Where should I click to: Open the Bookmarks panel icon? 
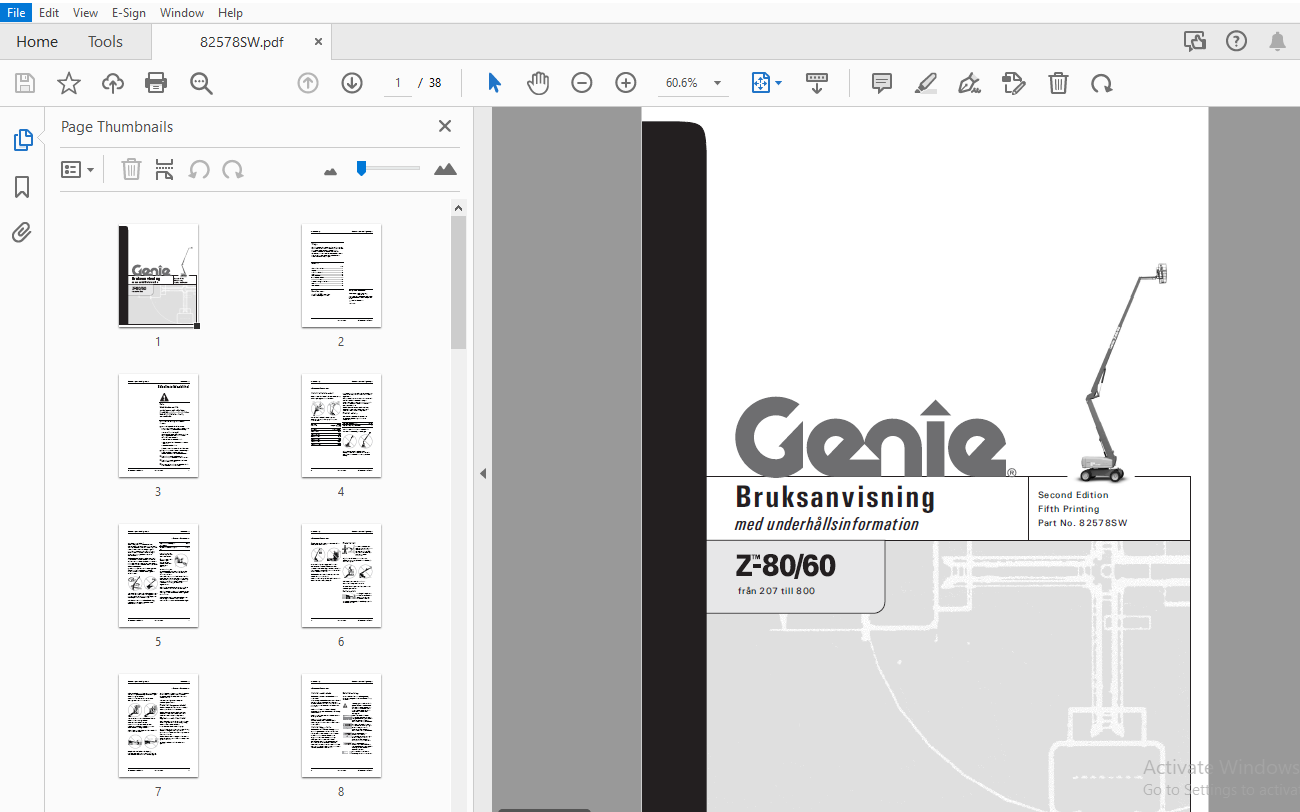pyautogui.click(x=22, y=187)
